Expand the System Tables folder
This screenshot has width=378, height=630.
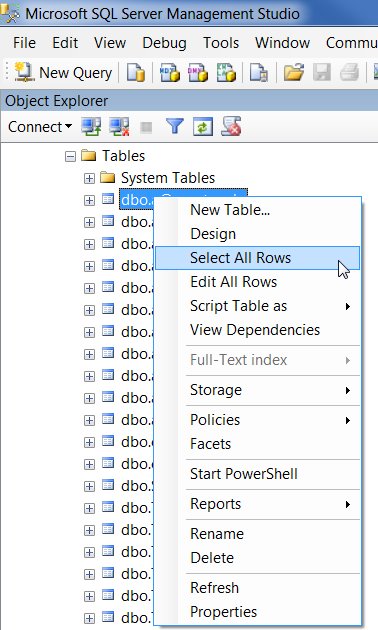[89, 178]
